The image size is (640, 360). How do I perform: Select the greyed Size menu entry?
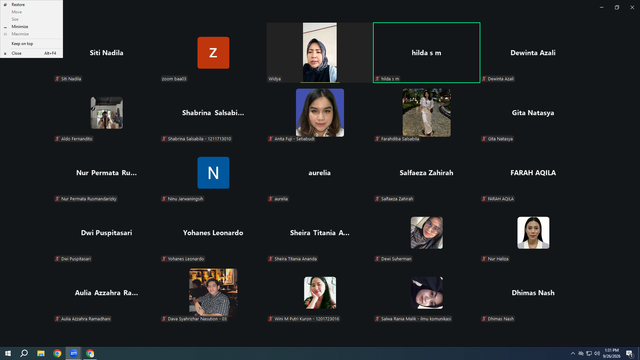[x=31, y=19]
